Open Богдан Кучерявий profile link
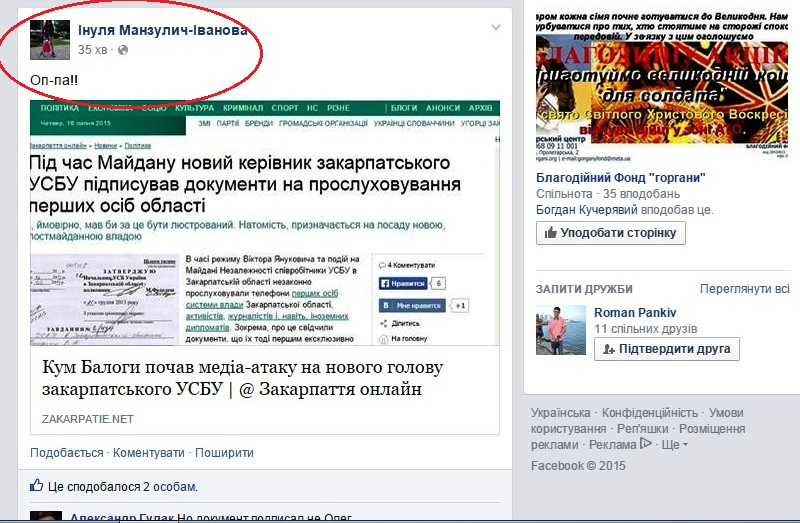 pos(587,210)
